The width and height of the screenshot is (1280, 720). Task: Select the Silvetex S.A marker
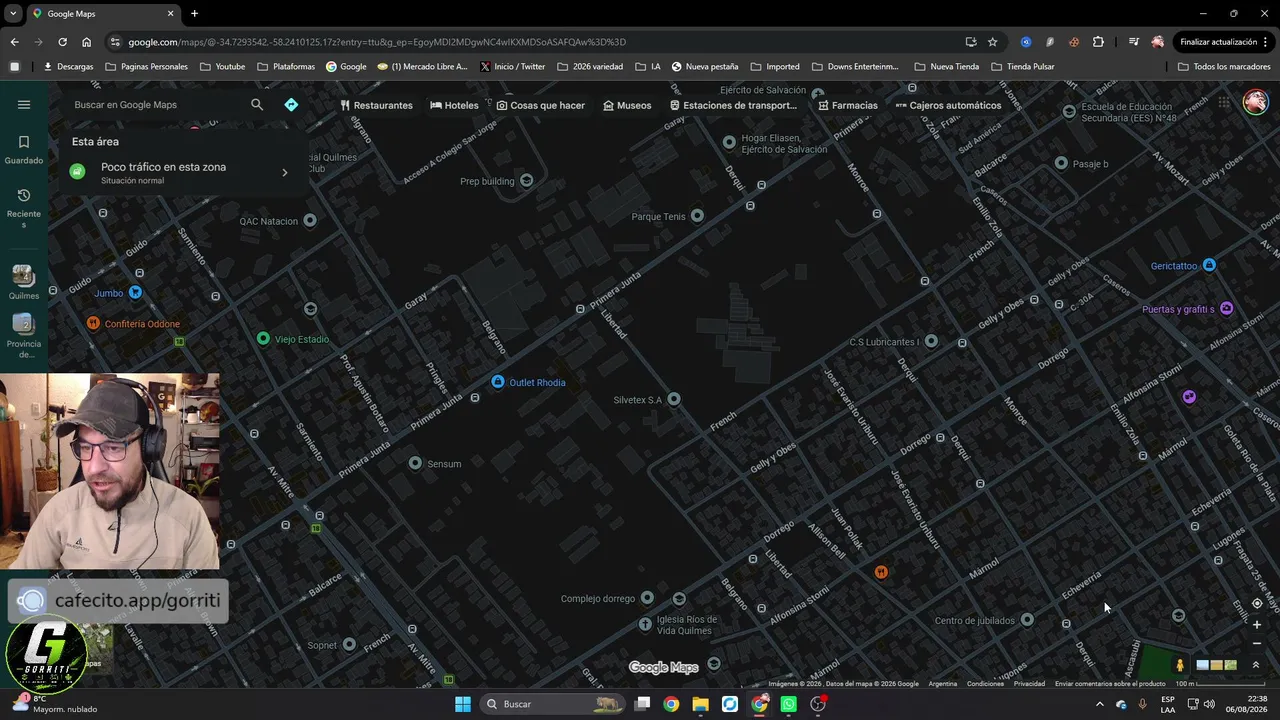click(674, 399)
